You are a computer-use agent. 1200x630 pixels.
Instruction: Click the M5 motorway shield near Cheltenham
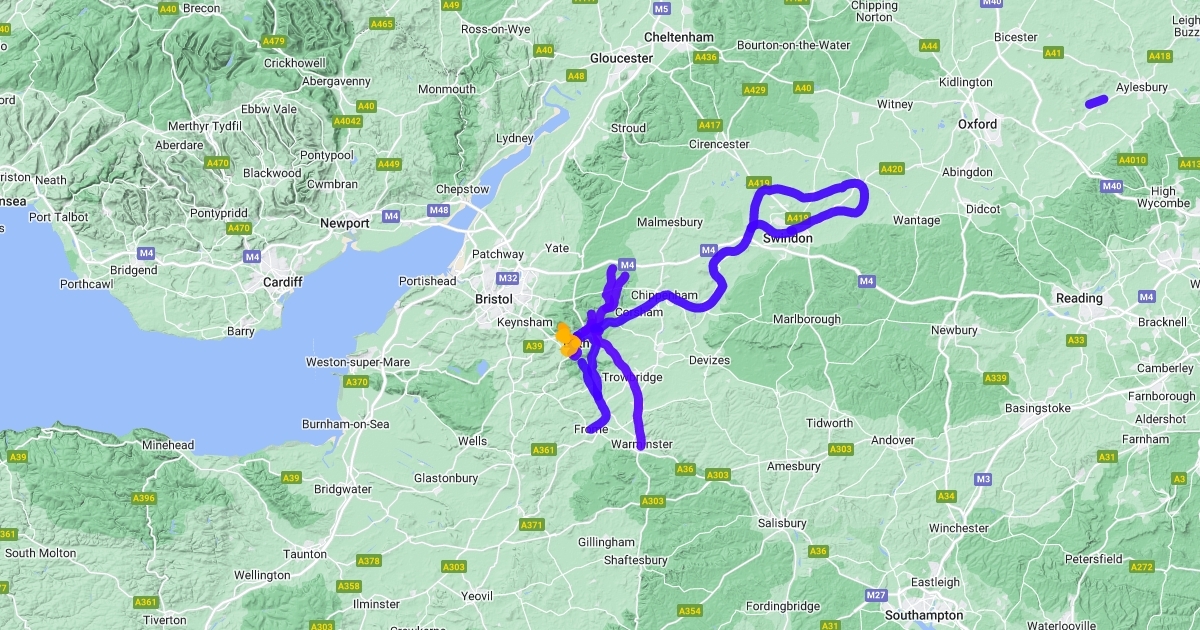(x=660, y=9)
